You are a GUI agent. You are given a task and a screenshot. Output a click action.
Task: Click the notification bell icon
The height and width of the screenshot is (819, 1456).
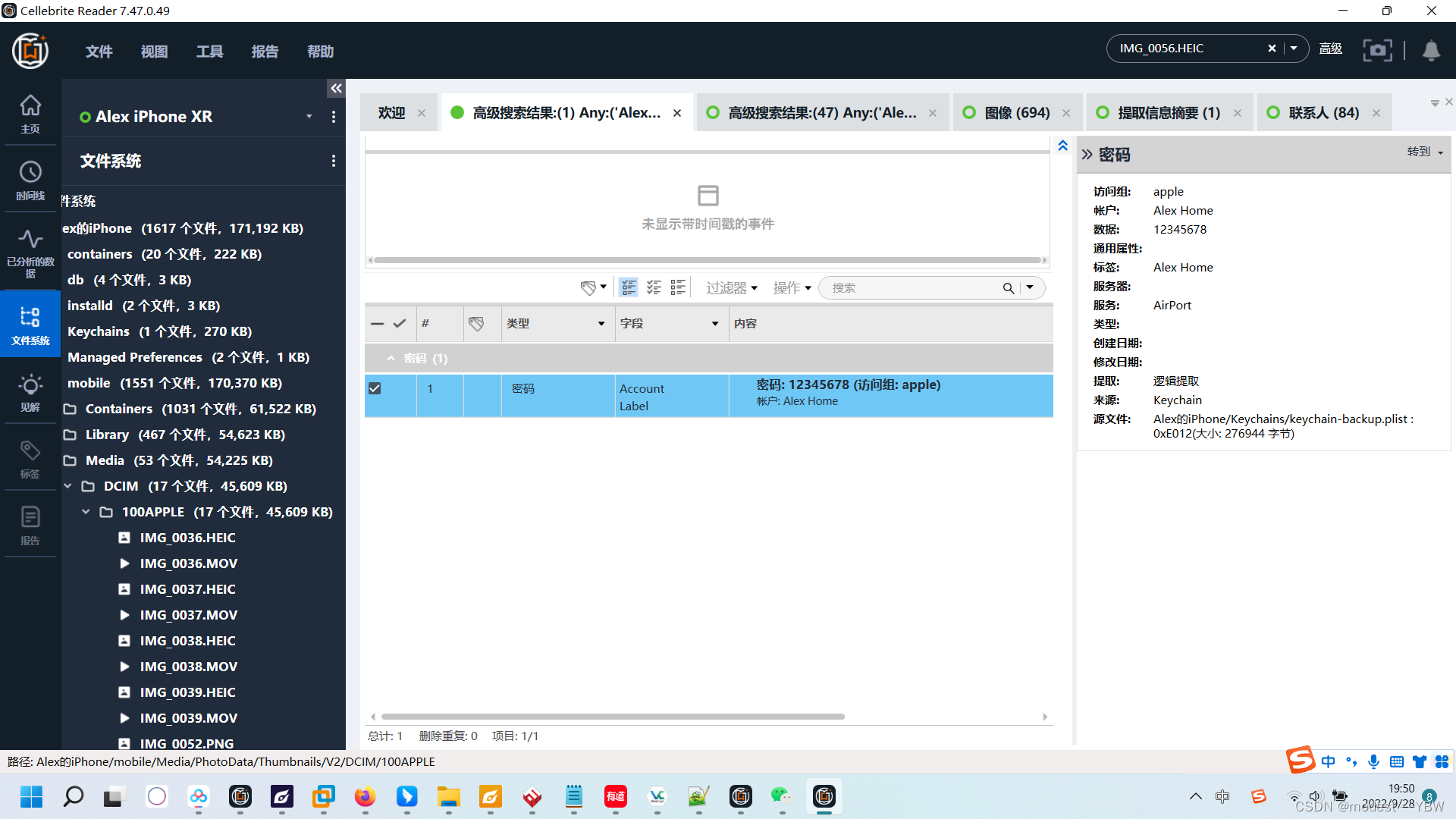pos(1431,50)
